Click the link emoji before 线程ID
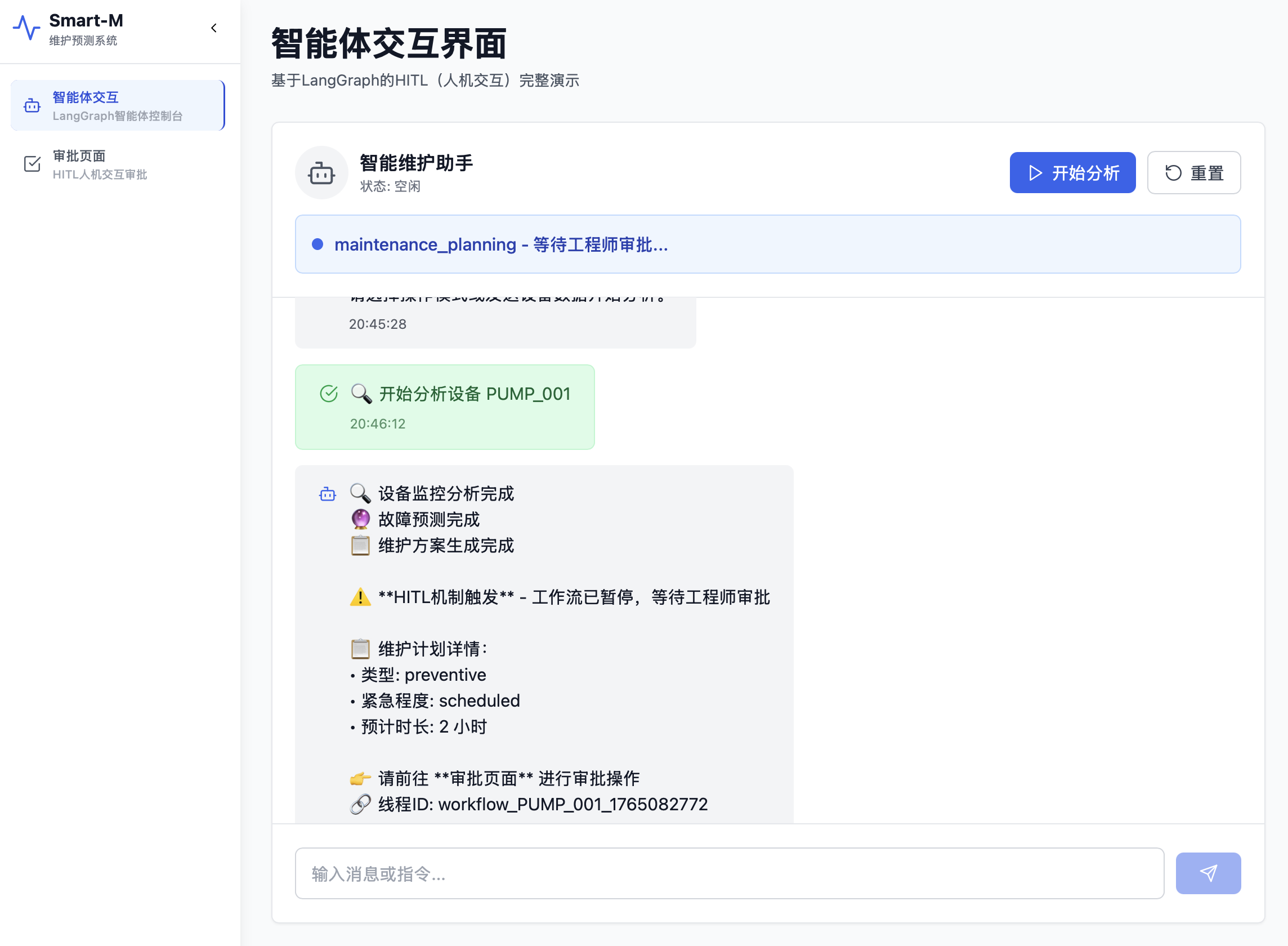The height and width of the screenshot is (946, 1288). (361, 805)
